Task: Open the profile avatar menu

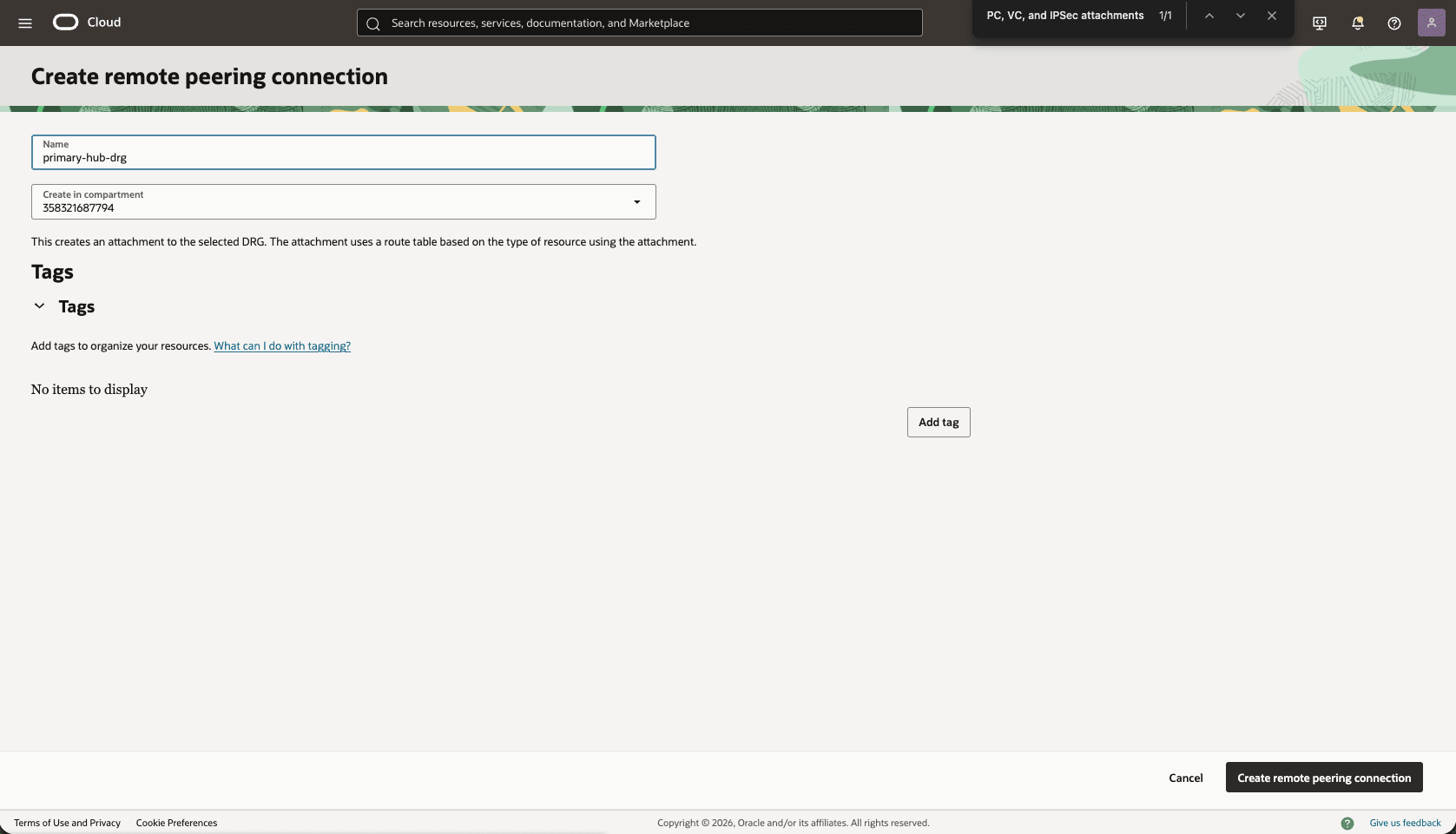Action: click(1431, 22)
